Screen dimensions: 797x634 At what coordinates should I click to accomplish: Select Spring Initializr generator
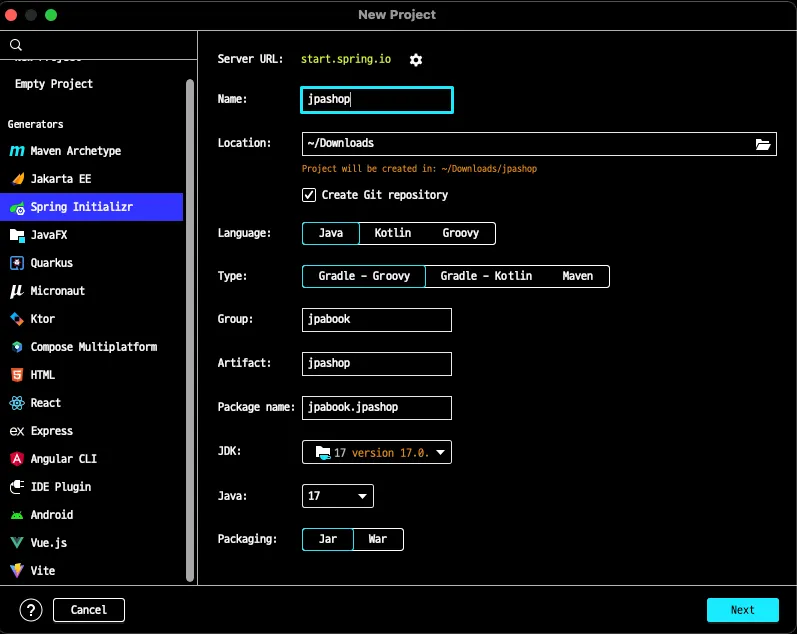[x=91, y=207]
